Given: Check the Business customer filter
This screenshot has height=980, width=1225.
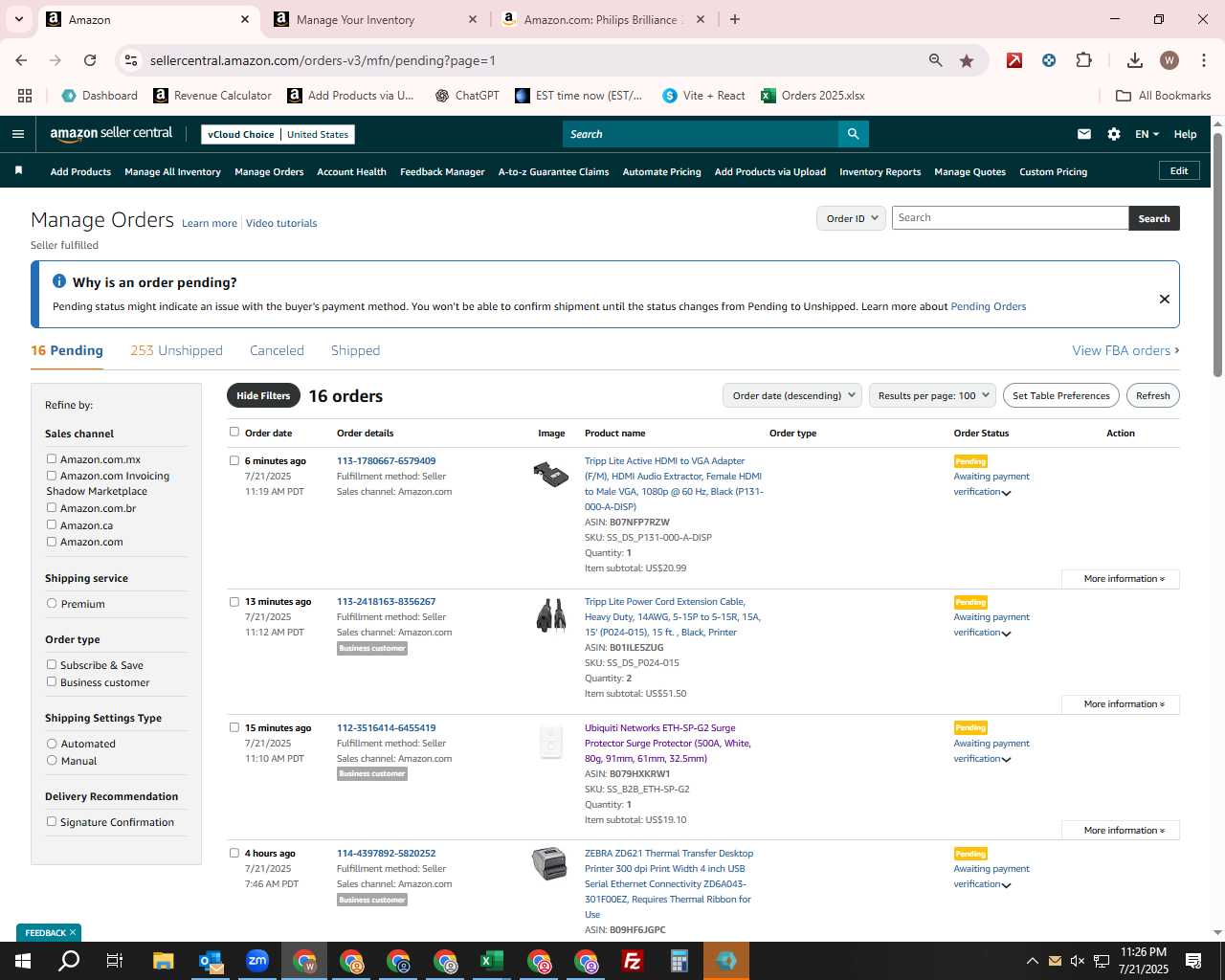Looking at the screenshot, I should coord(52,681).
